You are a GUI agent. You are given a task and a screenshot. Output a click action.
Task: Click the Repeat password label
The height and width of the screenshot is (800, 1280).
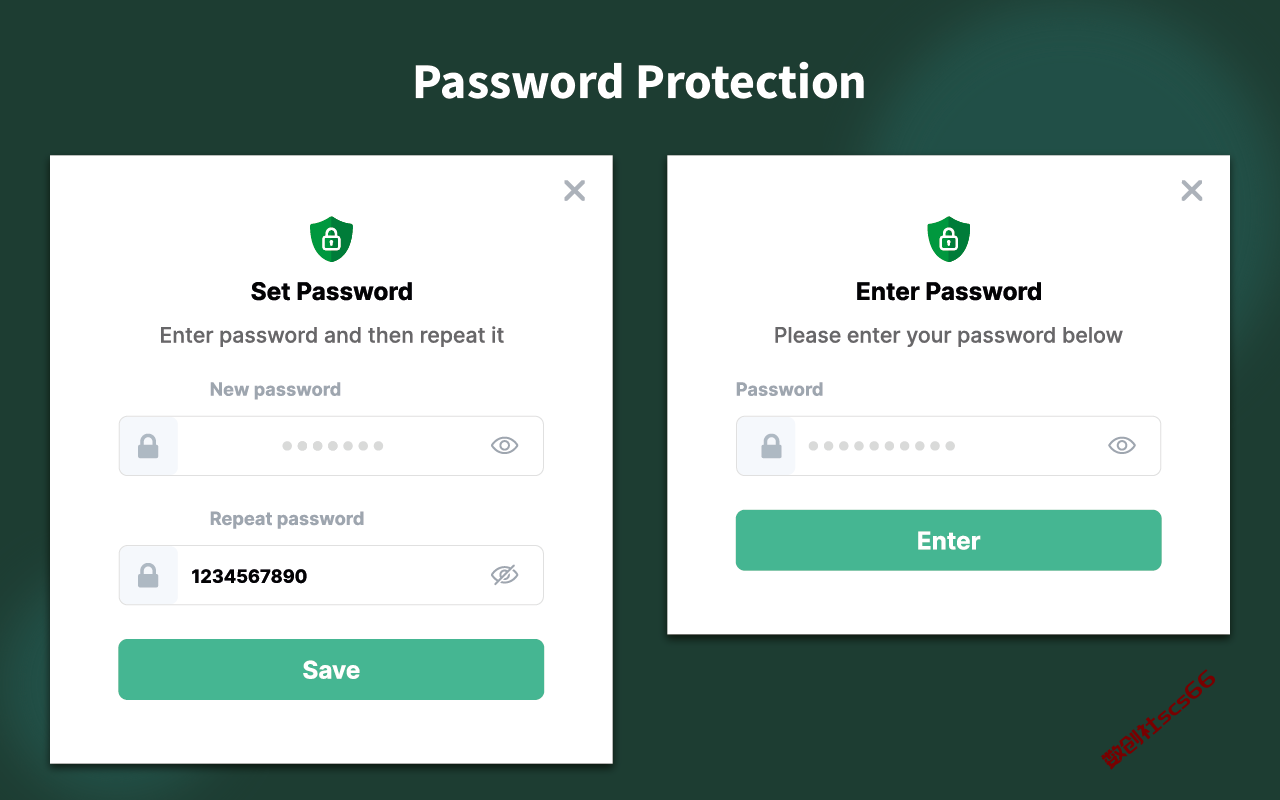[x=287, y=519]
